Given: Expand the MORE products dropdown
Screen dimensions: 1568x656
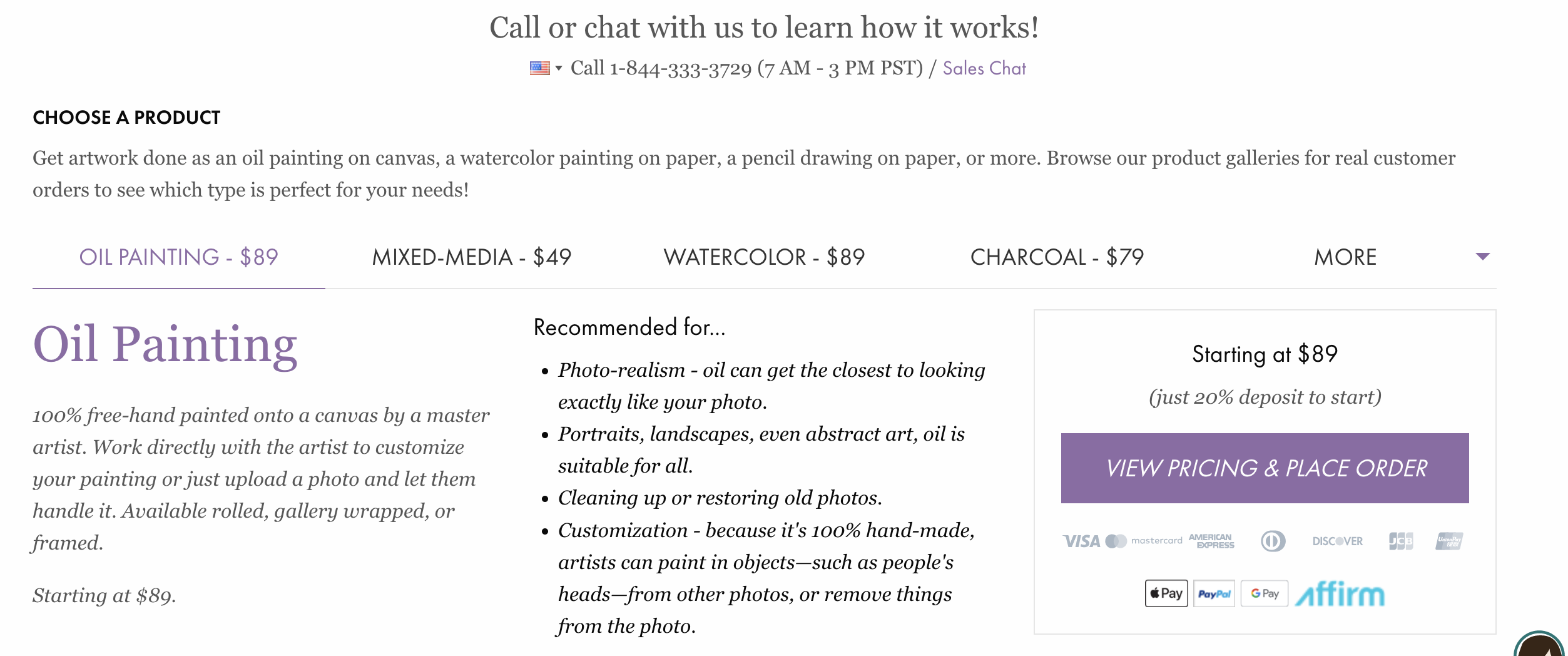Looking at the screenshot, I should [x=1345, y=257].
